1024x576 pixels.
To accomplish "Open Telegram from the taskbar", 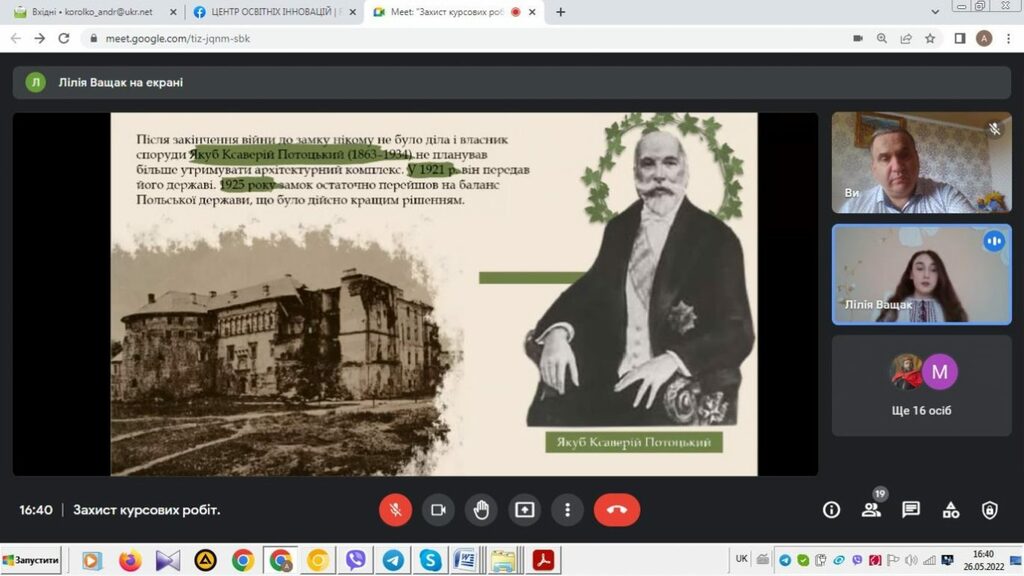I will pyautogui.click(x=393, y=560).
